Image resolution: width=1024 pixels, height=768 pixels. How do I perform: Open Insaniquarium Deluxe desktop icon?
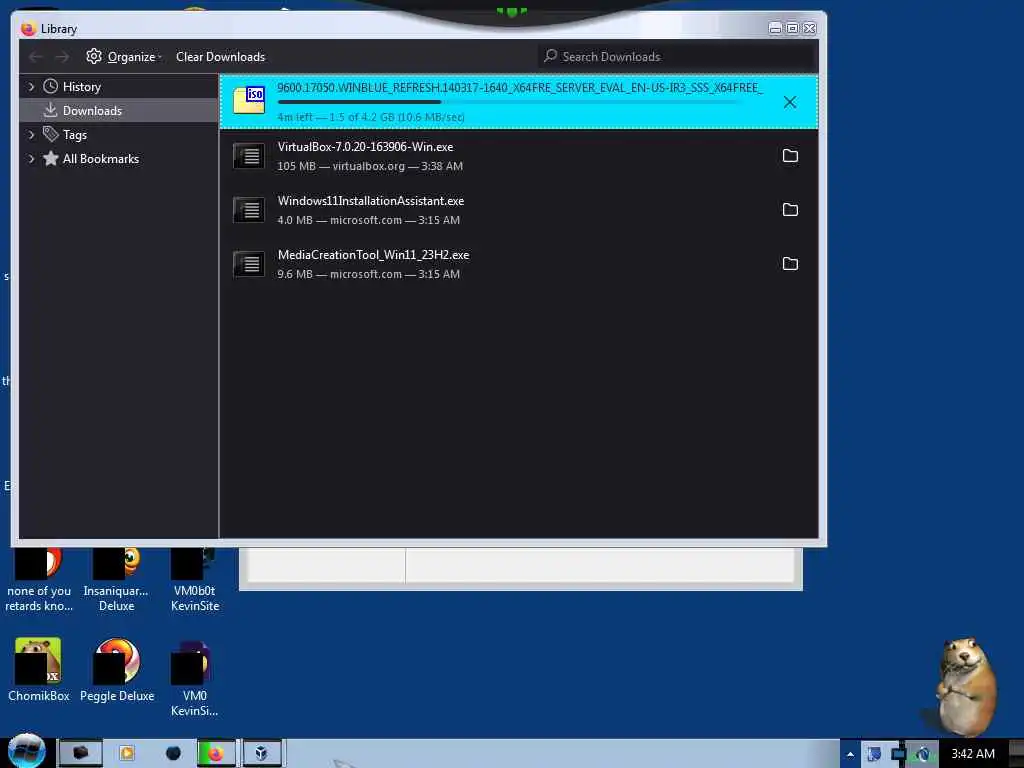pyautogui.click(x=116, y=581)
